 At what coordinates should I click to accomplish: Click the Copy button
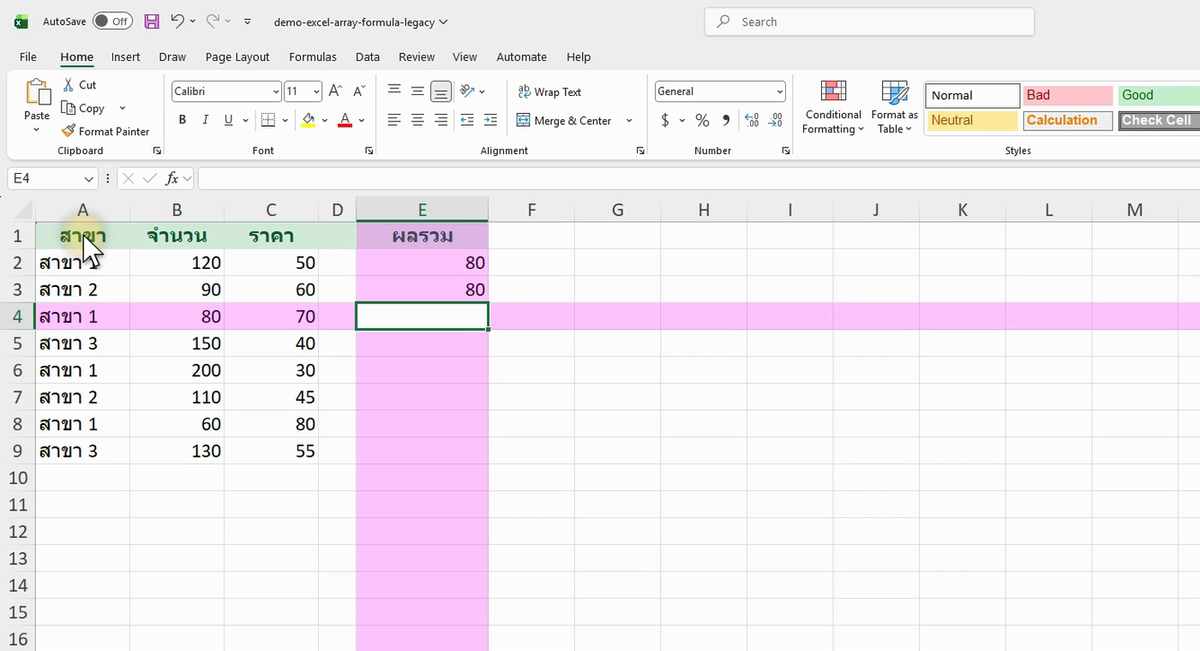(83, 108)
